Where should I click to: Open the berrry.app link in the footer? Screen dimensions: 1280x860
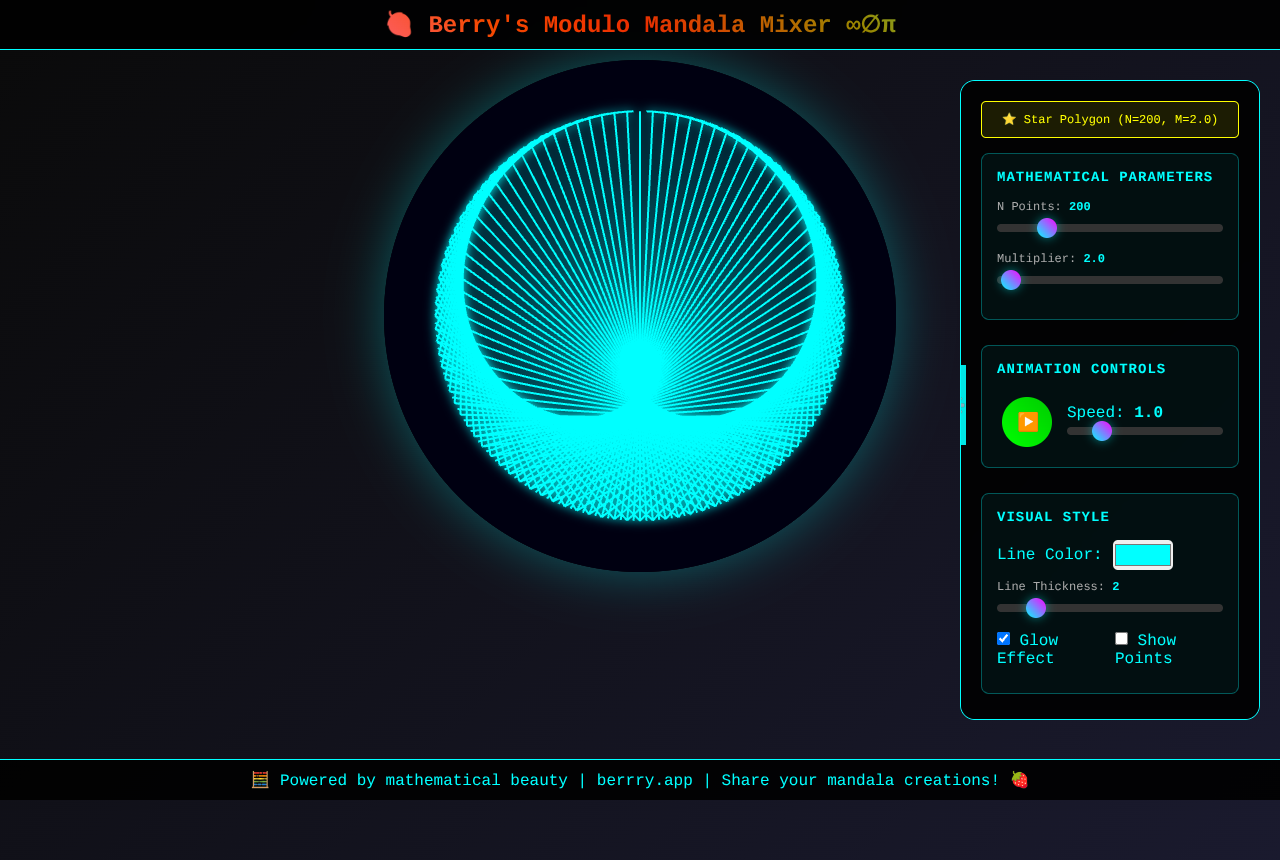[x=644, y=780]
